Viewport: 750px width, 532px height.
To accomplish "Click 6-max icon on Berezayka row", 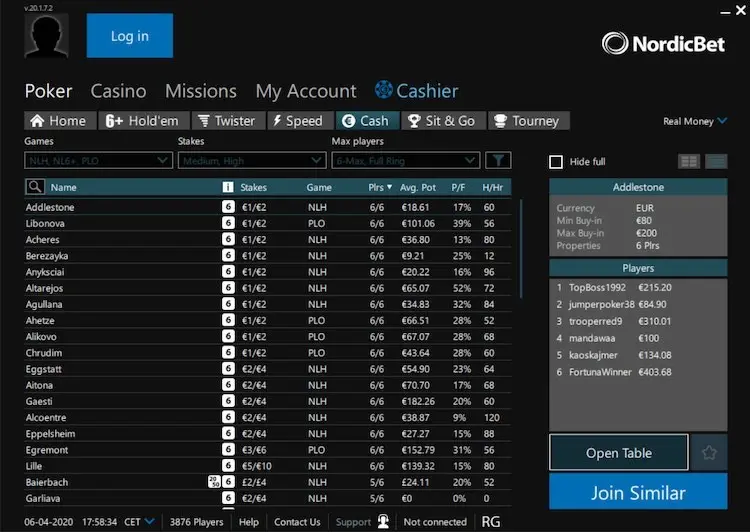I will [228, 255].
